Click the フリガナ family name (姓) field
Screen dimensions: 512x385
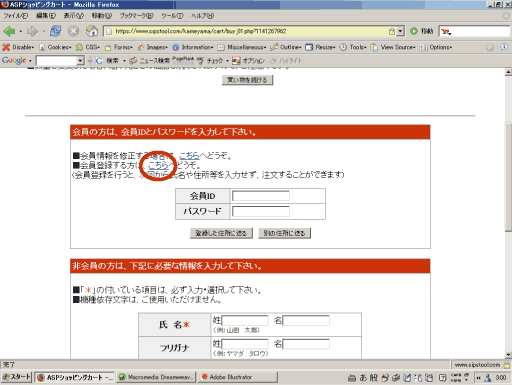pyautogui.click(x=245, y=344)
